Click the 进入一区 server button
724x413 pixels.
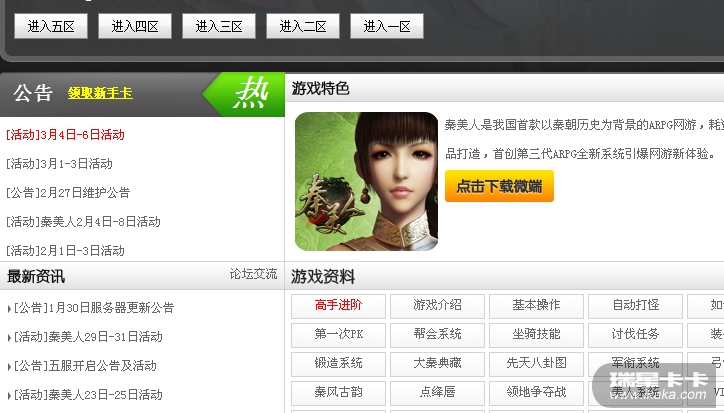click(x=387, y=26)
